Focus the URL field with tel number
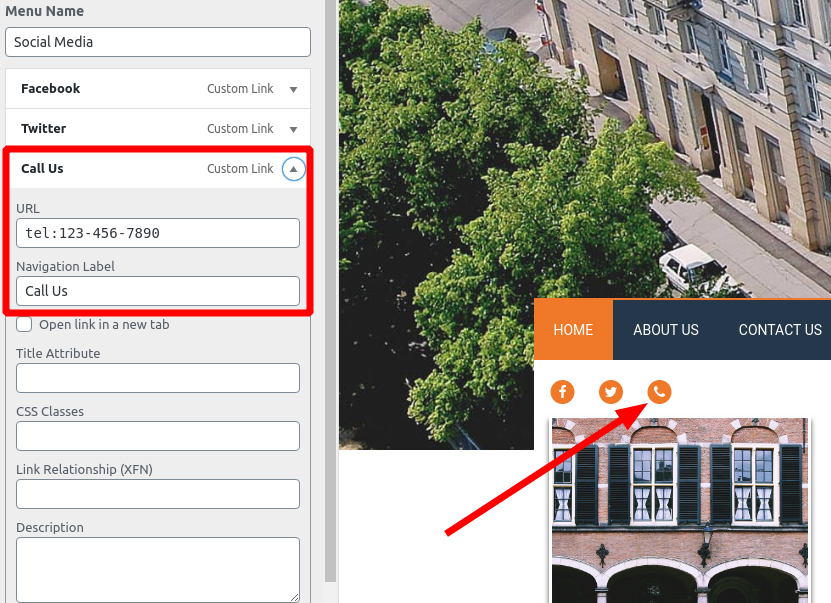 [158, 233]
